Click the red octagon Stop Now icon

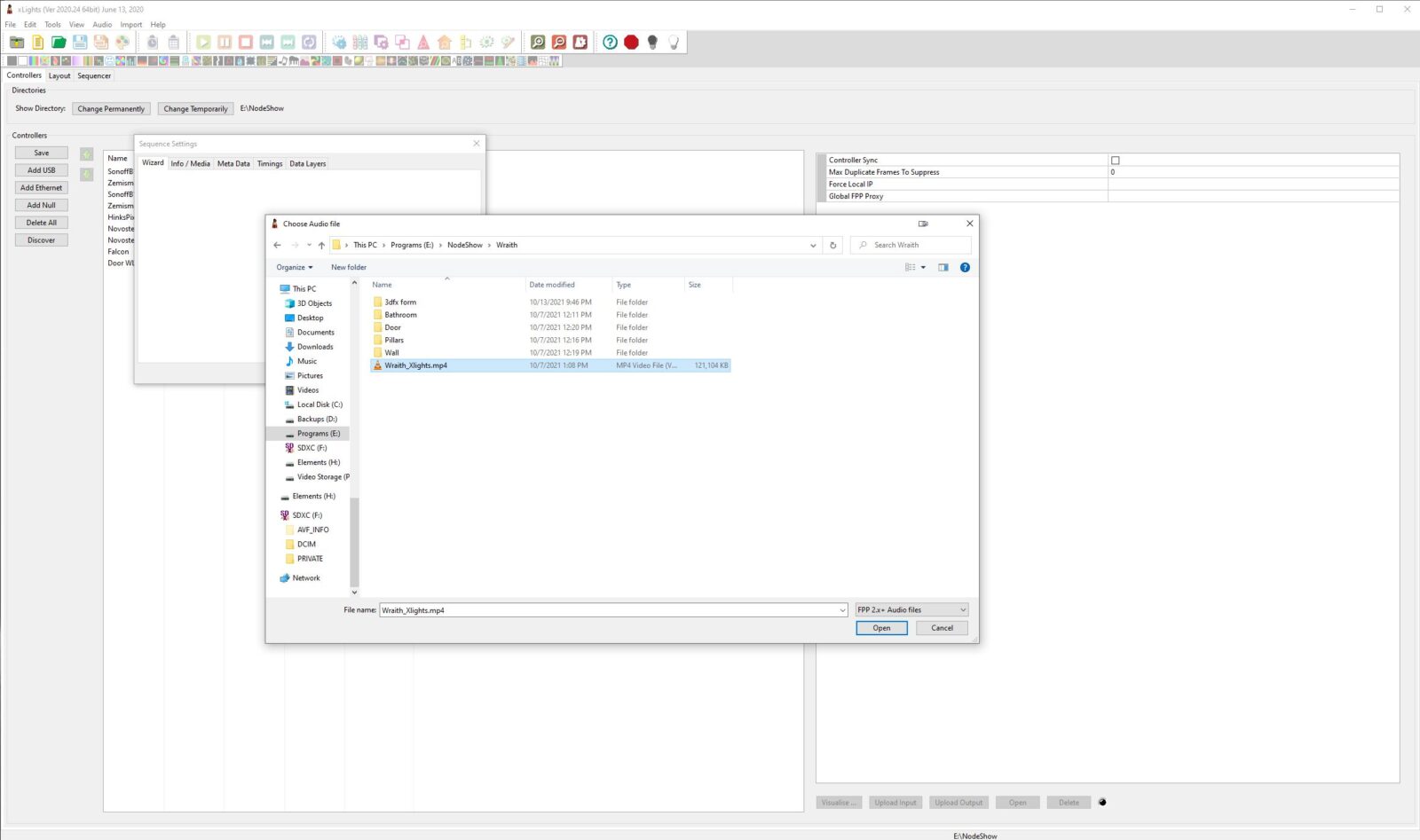tap(631, 42)
